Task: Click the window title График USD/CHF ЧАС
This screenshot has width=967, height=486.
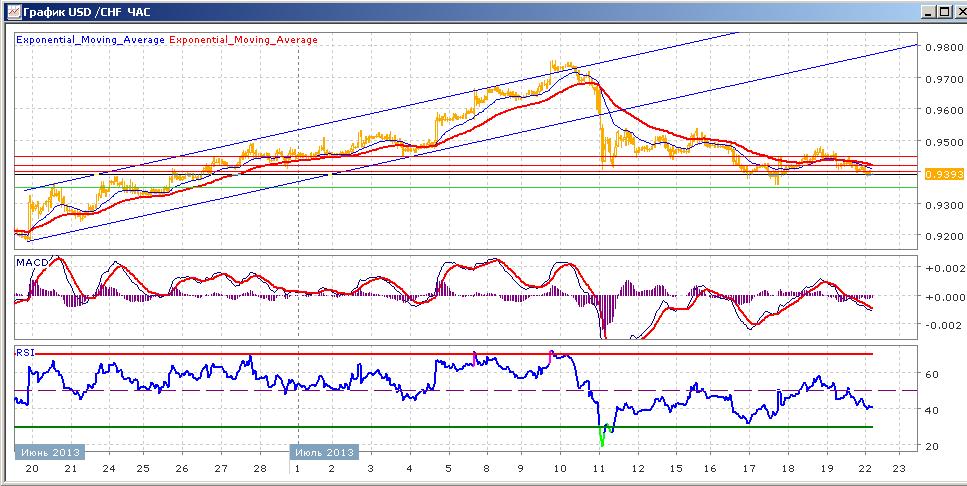Action: coord(85,12)
